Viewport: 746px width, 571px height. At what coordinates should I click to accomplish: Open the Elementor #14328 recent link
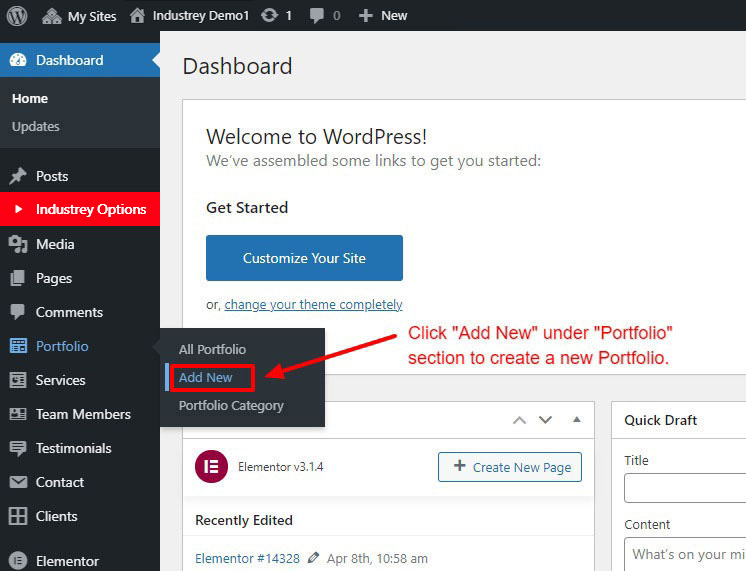point(248,558)
